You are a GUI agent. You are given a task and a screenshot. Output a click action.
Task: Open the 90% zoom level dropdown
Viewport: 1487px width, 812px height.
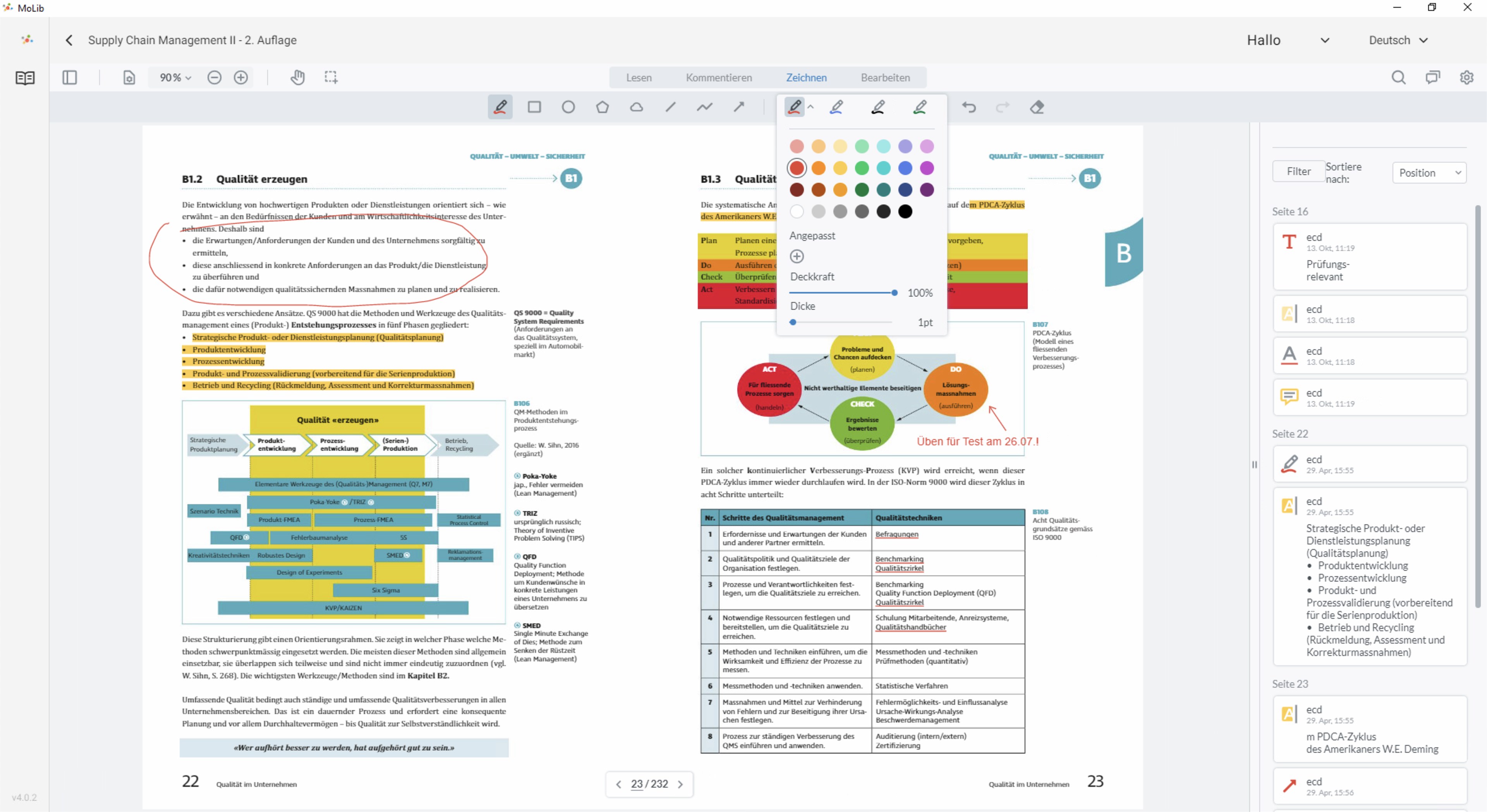click(175, 77)
